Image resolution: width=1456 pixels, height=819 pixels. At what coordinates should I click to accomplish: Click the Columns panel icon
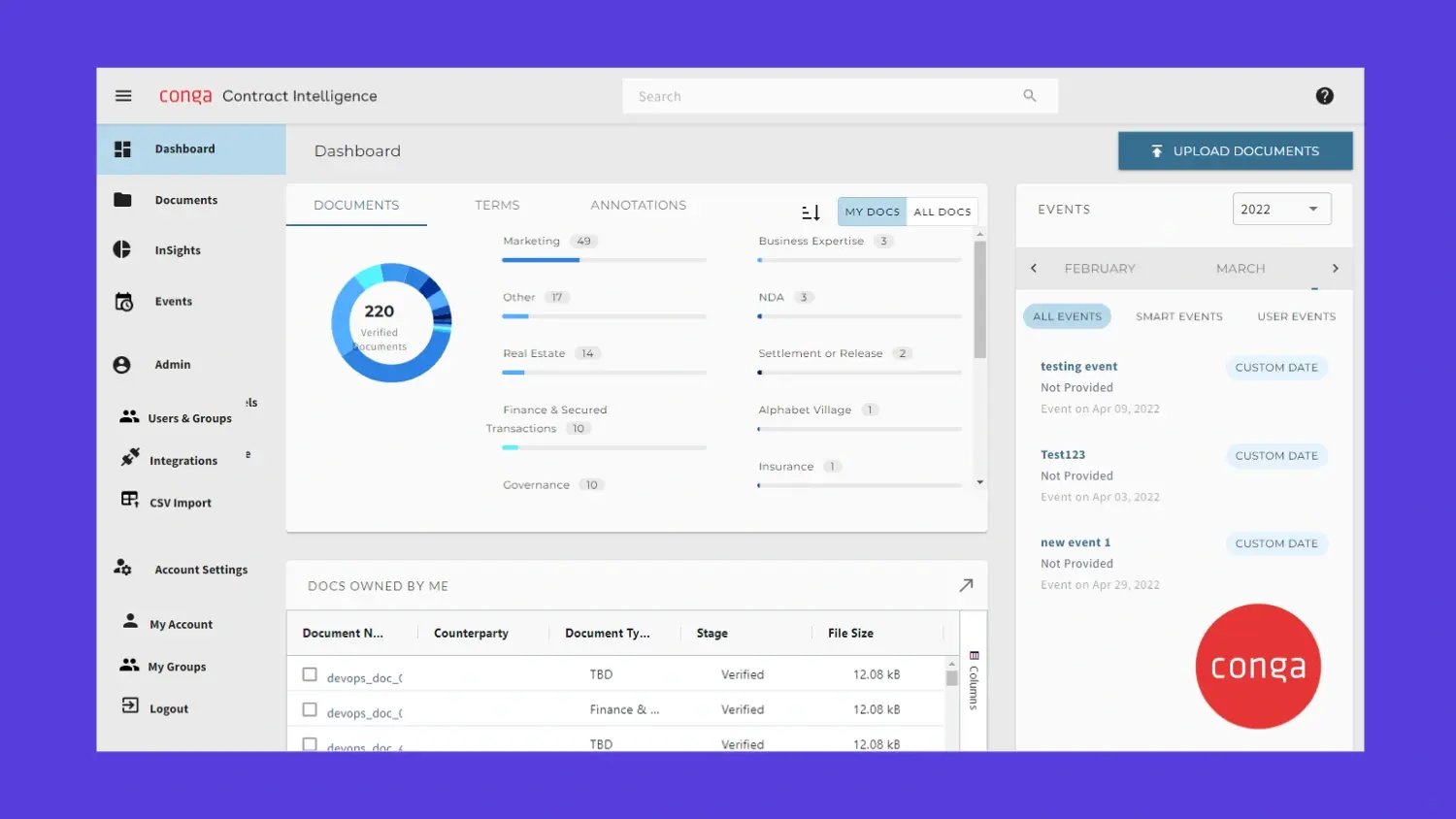click(x=975, y=655)
